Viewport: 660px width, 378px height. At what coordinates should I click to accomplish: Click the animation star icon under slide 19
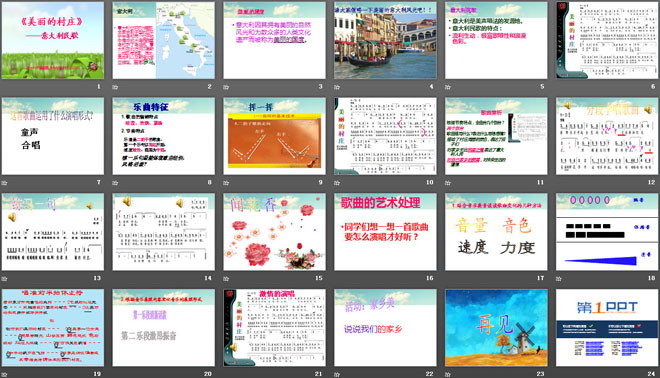point(4,374)
